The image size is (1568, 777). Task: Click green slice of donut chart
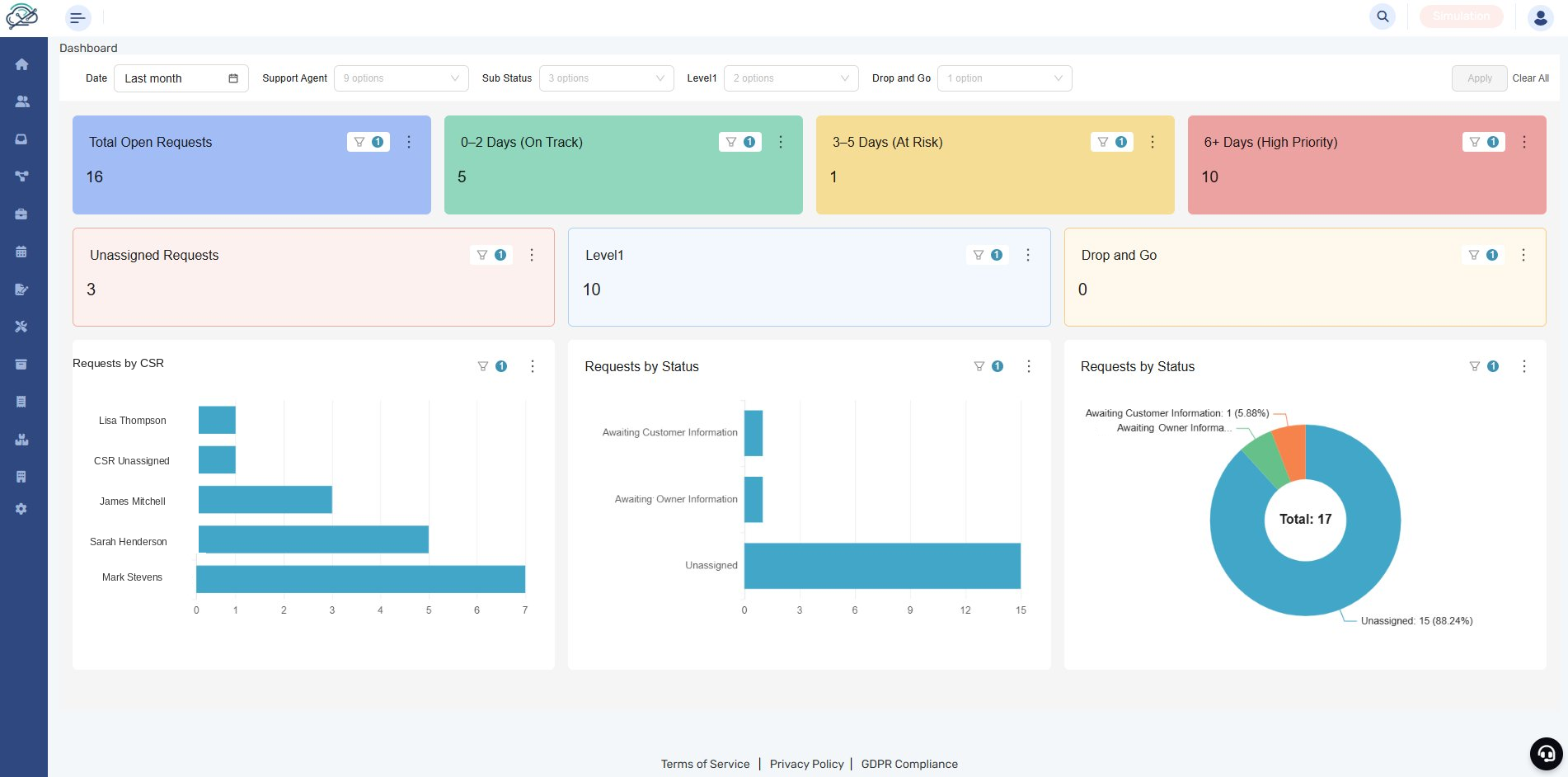coord(1266,461)
